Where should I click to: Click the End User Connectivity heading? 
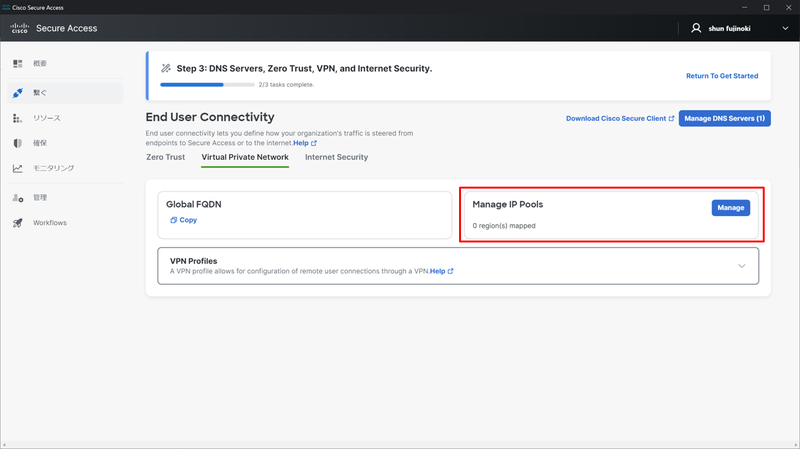[x=210, y=117]
